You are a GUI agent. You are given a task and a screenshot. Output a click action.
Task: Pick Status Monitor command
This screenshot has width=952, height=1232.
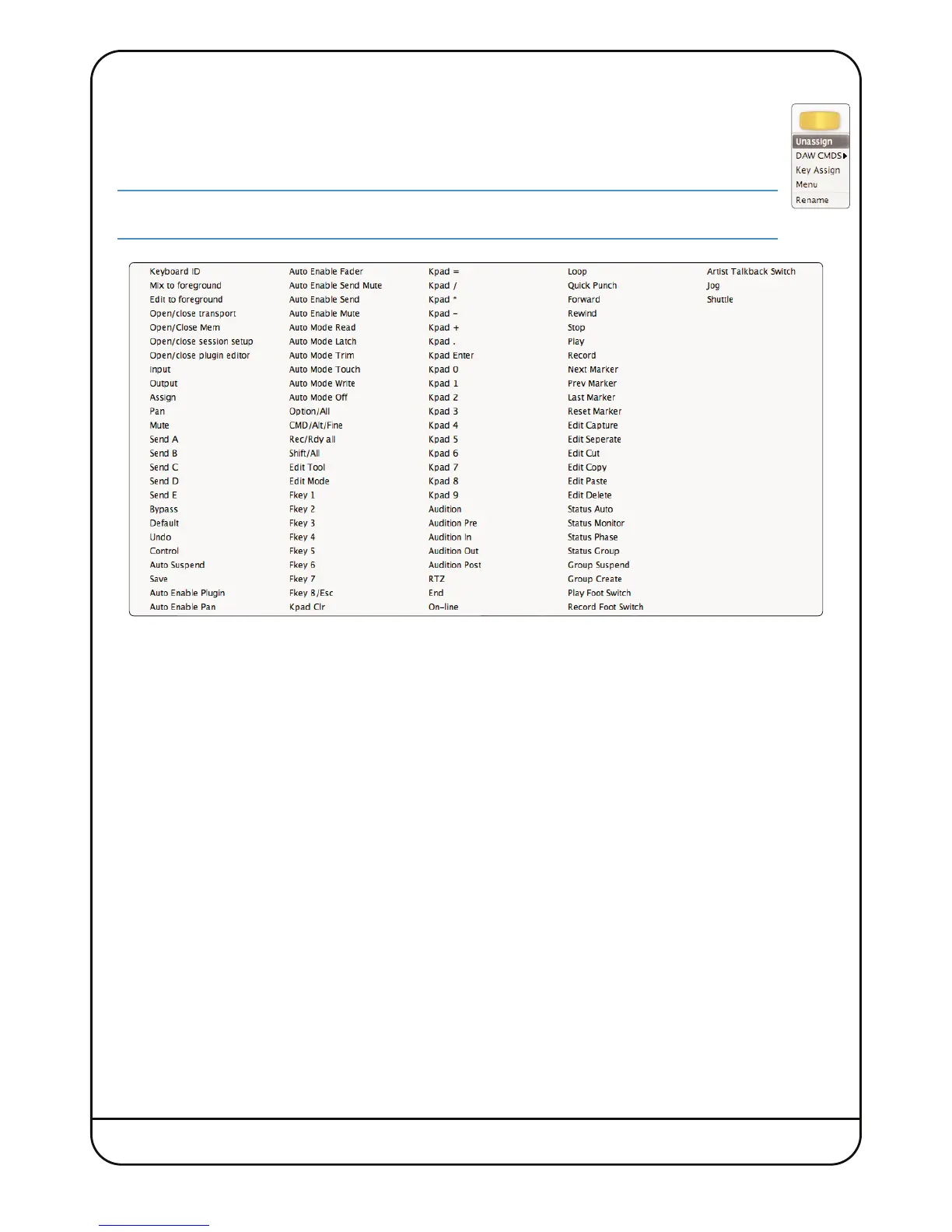[596, 523]
